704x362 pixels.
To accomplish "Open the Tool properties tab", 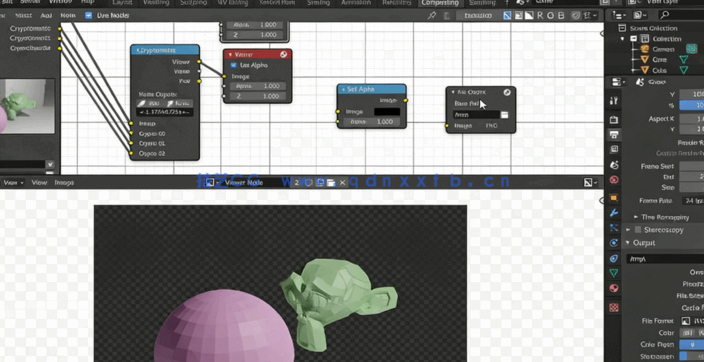I will coord(614,101).
